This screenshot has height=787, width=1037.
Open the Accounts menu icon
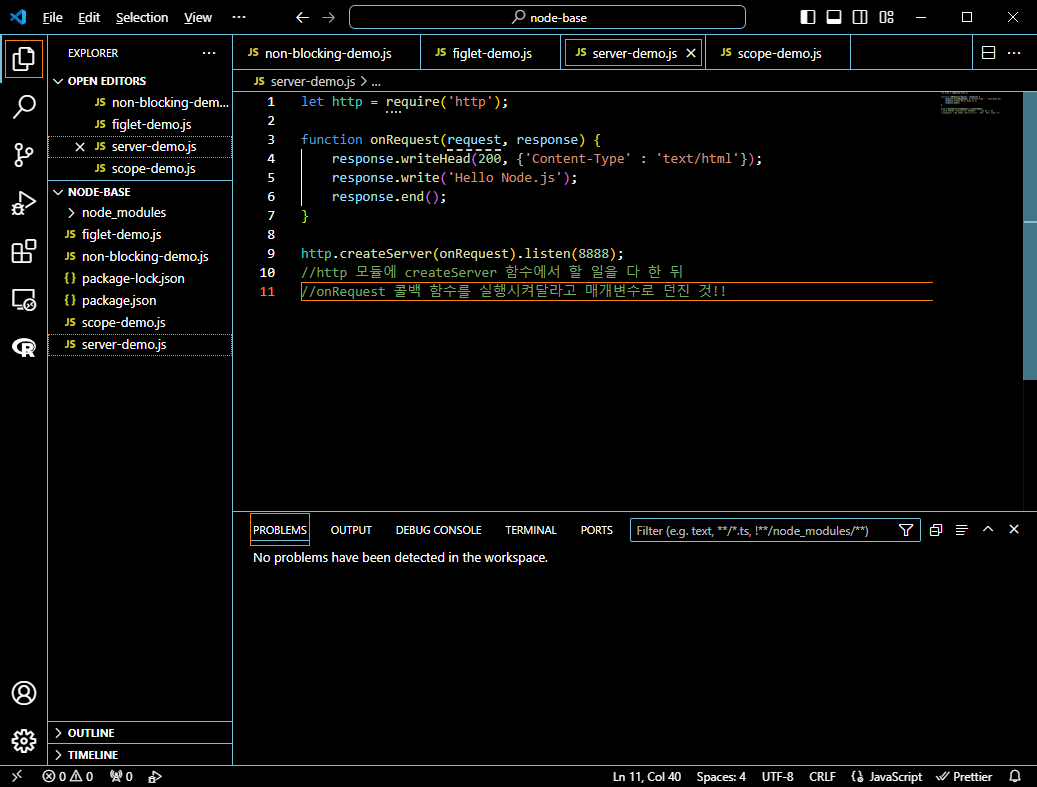click(x=24, y=693)
